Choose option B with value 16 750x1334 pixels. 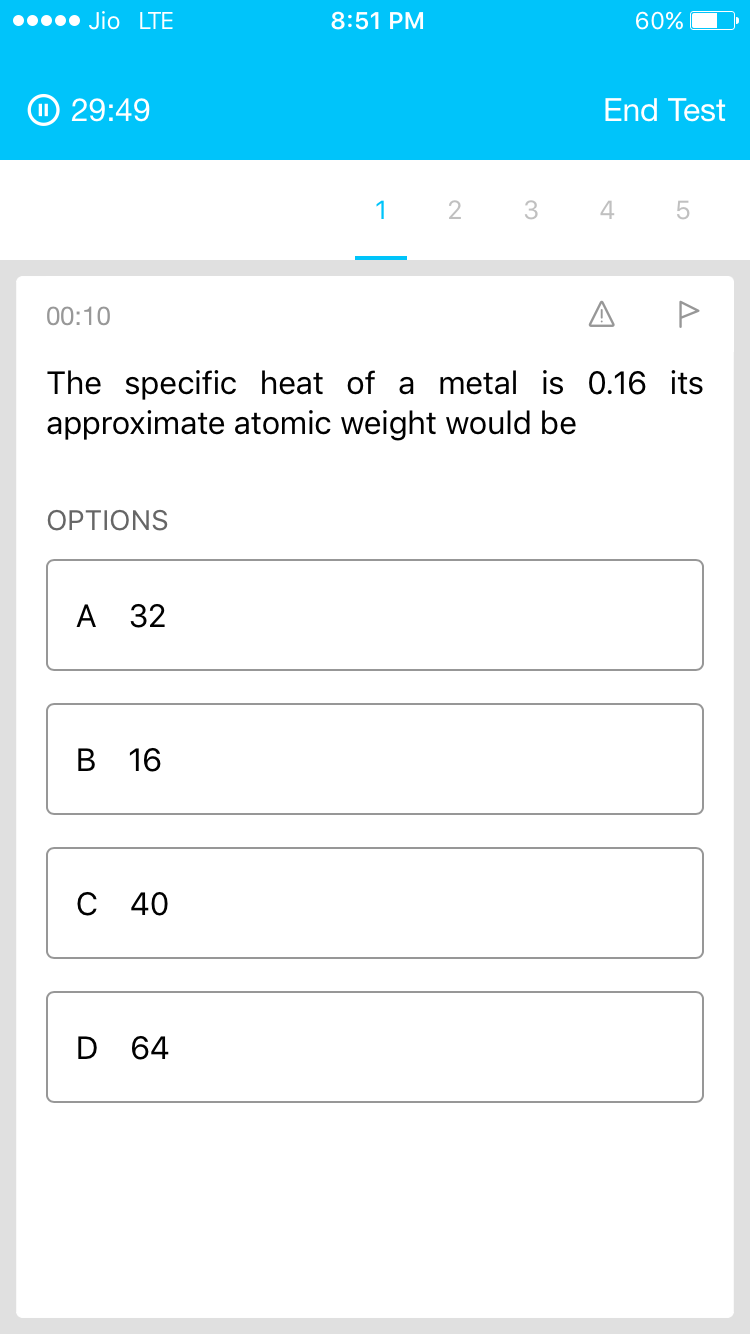click(x=375, y=759)
